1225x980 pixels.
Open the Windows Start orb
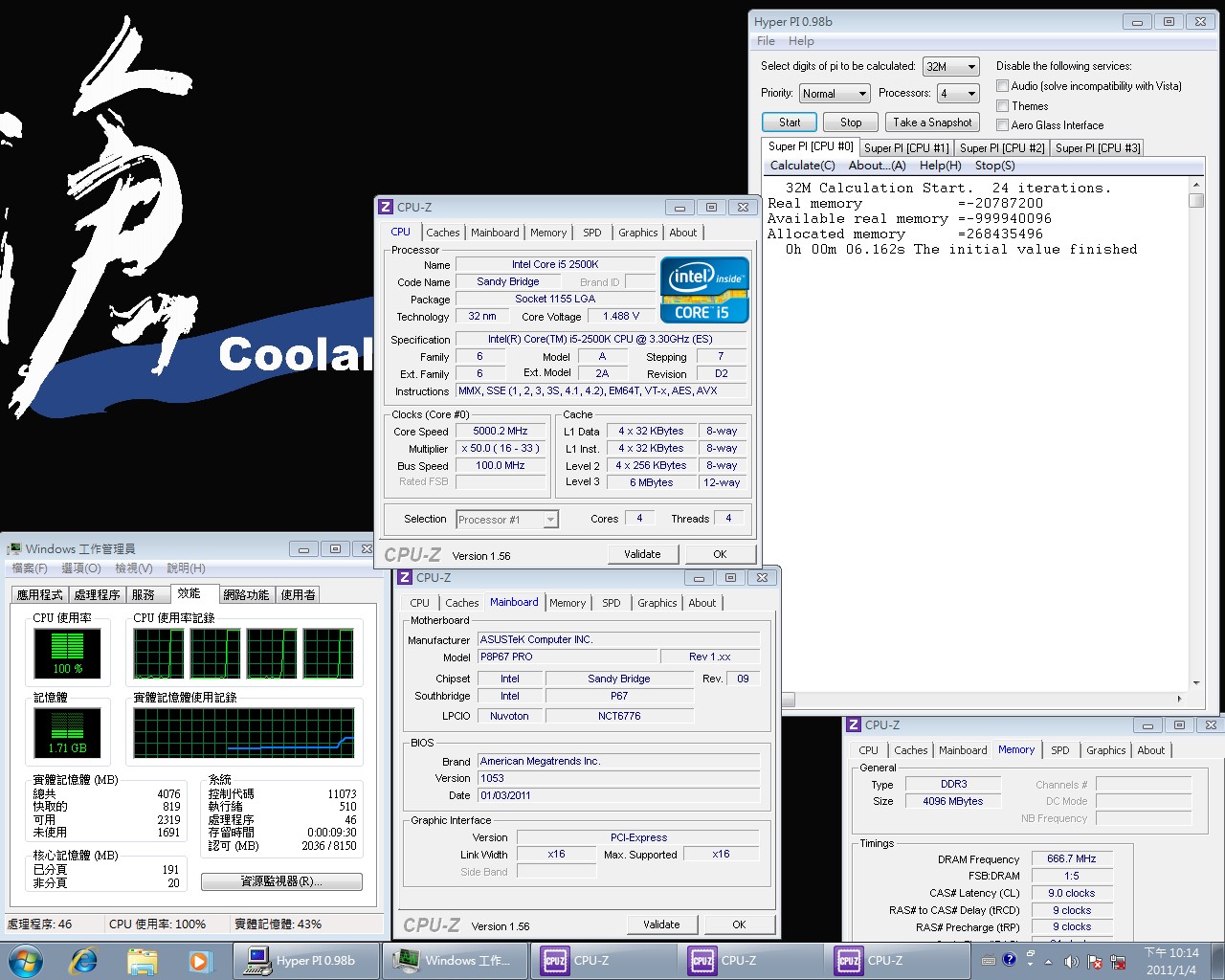click(x=26, y=960)
